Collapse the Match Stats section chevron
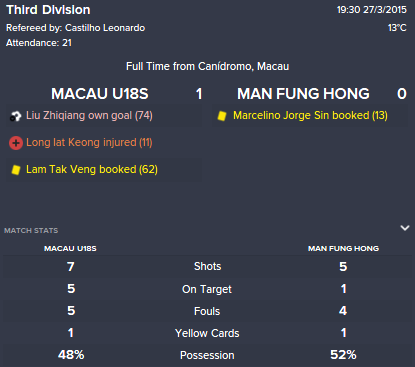The width and height of the screenshot is (415, 367). (x=405, y=228)
